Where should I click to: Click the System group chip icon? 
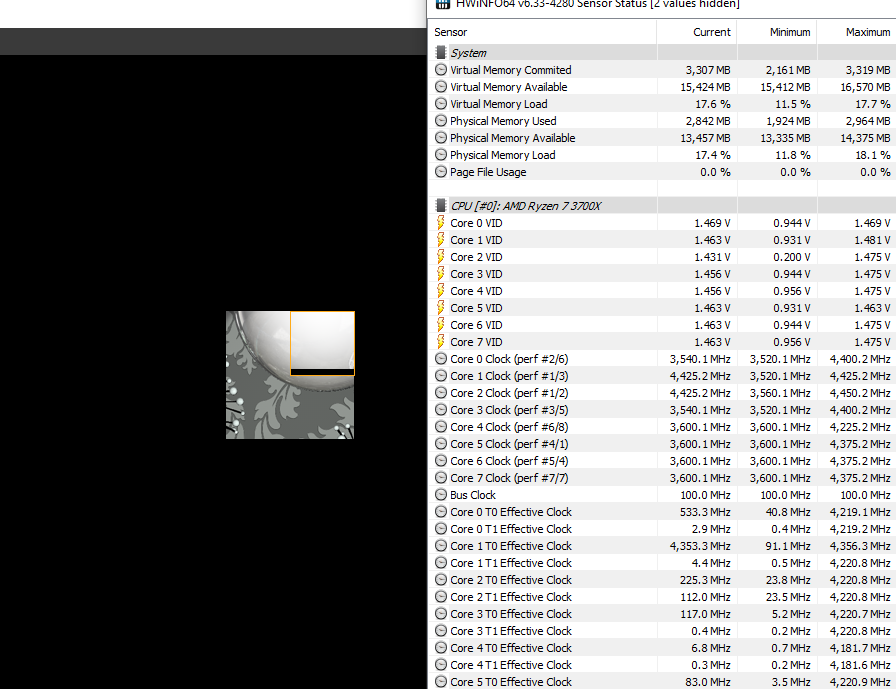click(x=441, y=53)
